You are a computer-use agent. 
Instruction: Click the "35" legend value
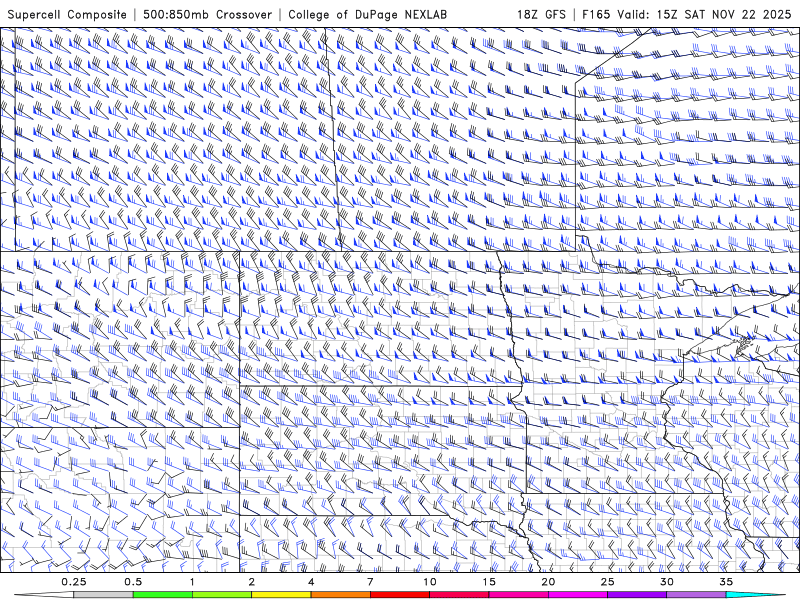coord(726,582)
